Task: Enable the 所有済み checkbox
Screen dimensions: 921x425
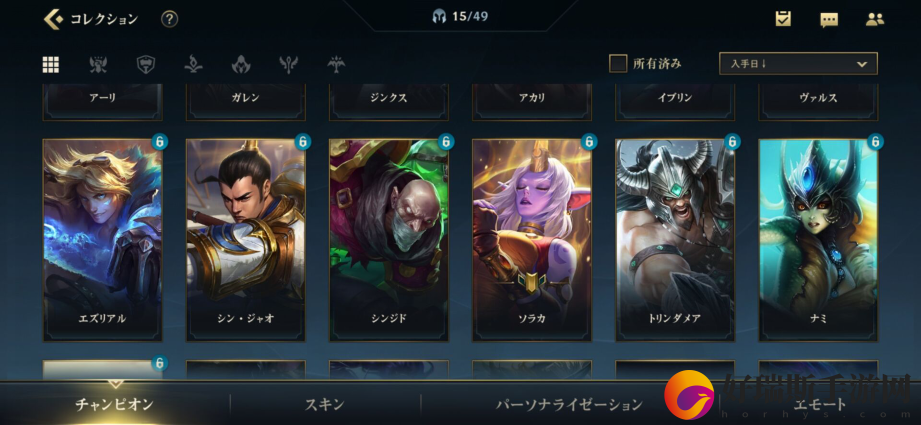Action: coord(618,63)
